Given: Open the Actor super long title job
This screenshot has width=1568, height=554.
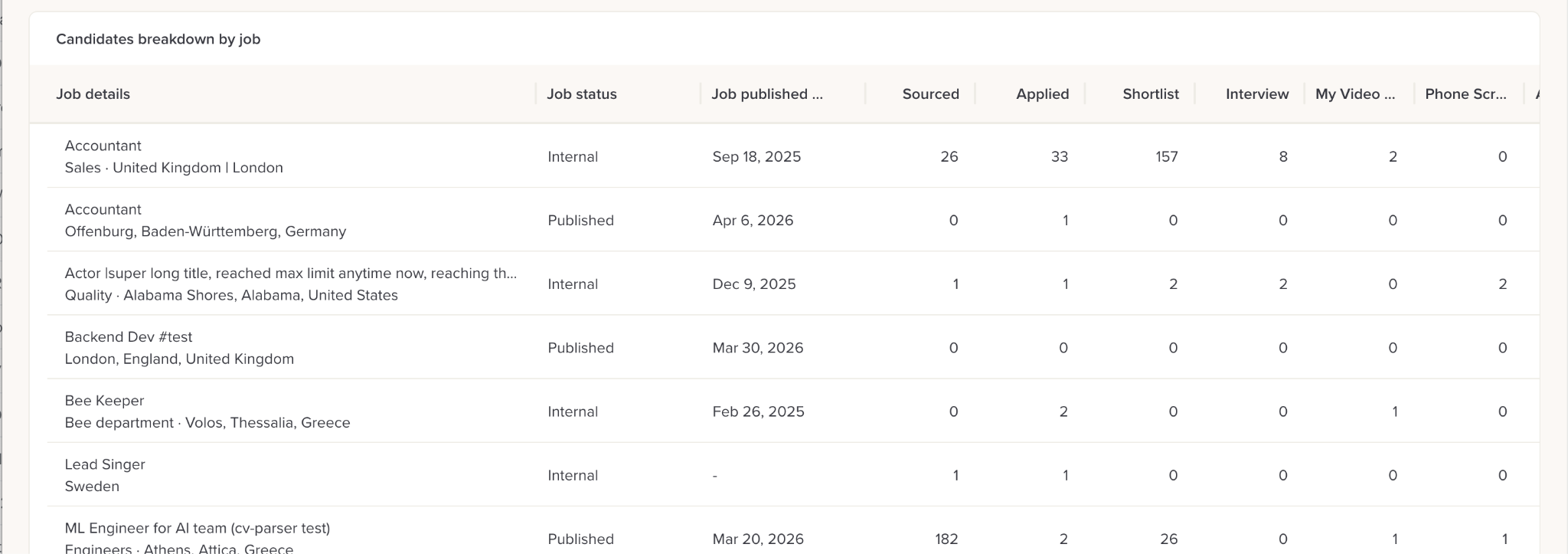Looking at the screenshot, I should click(290, 274).
